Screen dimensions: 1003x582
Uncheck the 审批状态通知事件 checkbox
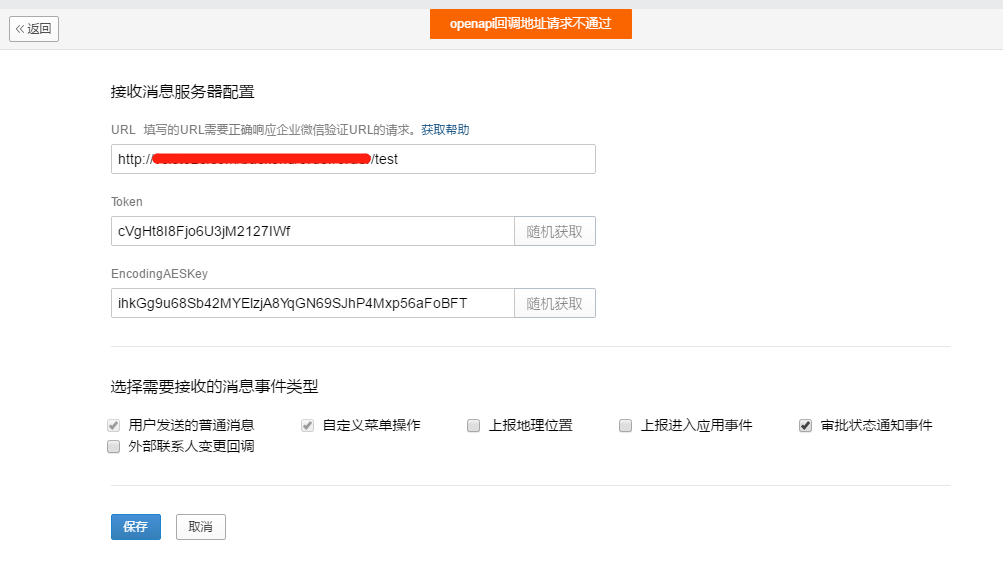click(x=805, y=425)
